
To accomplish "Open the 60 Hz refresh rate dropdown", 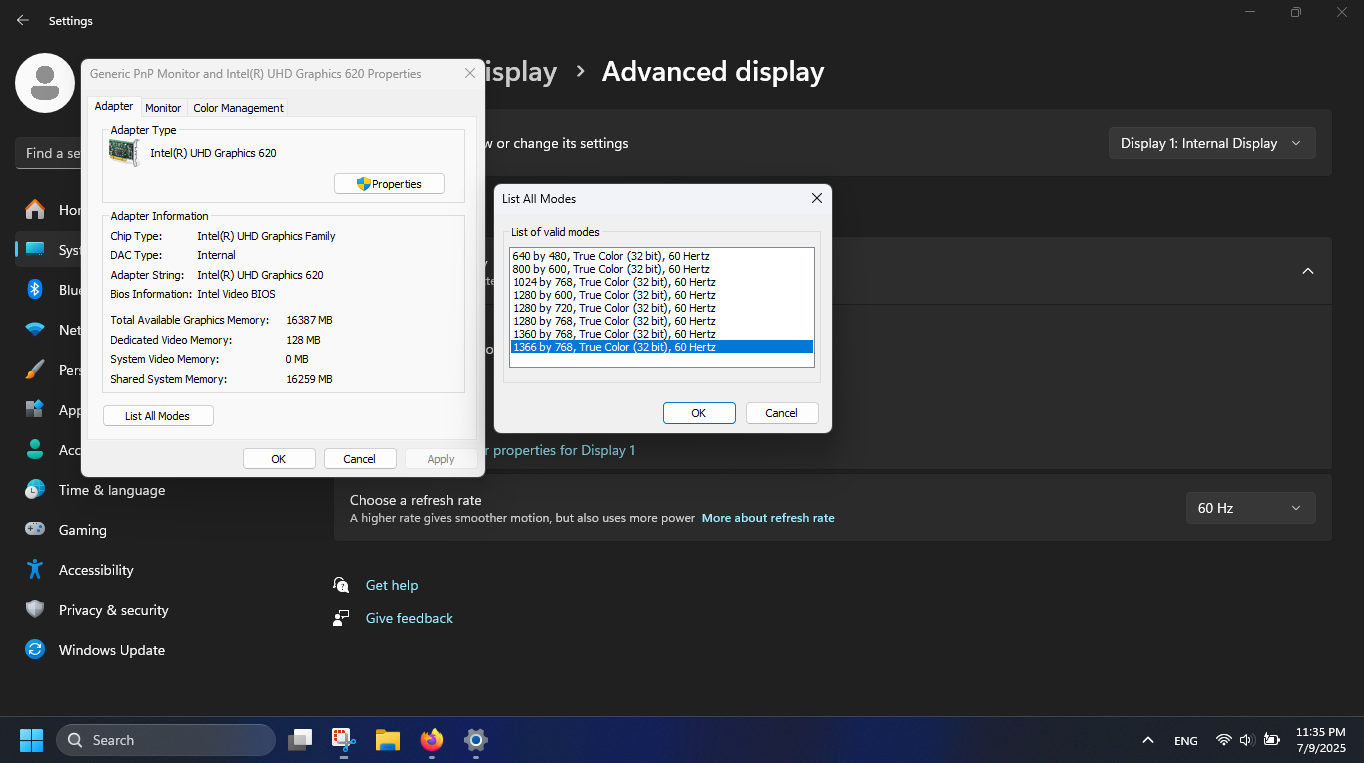I will (x=1249, y=508).
